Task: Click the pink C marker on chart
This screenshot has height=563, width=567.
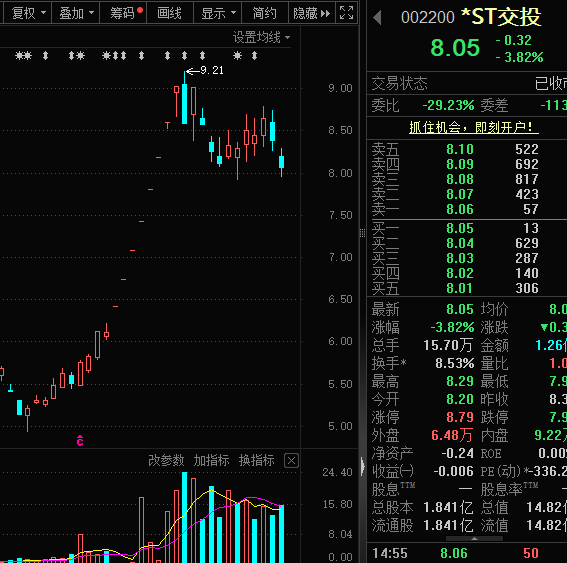Action: click(x=80, y=441)
